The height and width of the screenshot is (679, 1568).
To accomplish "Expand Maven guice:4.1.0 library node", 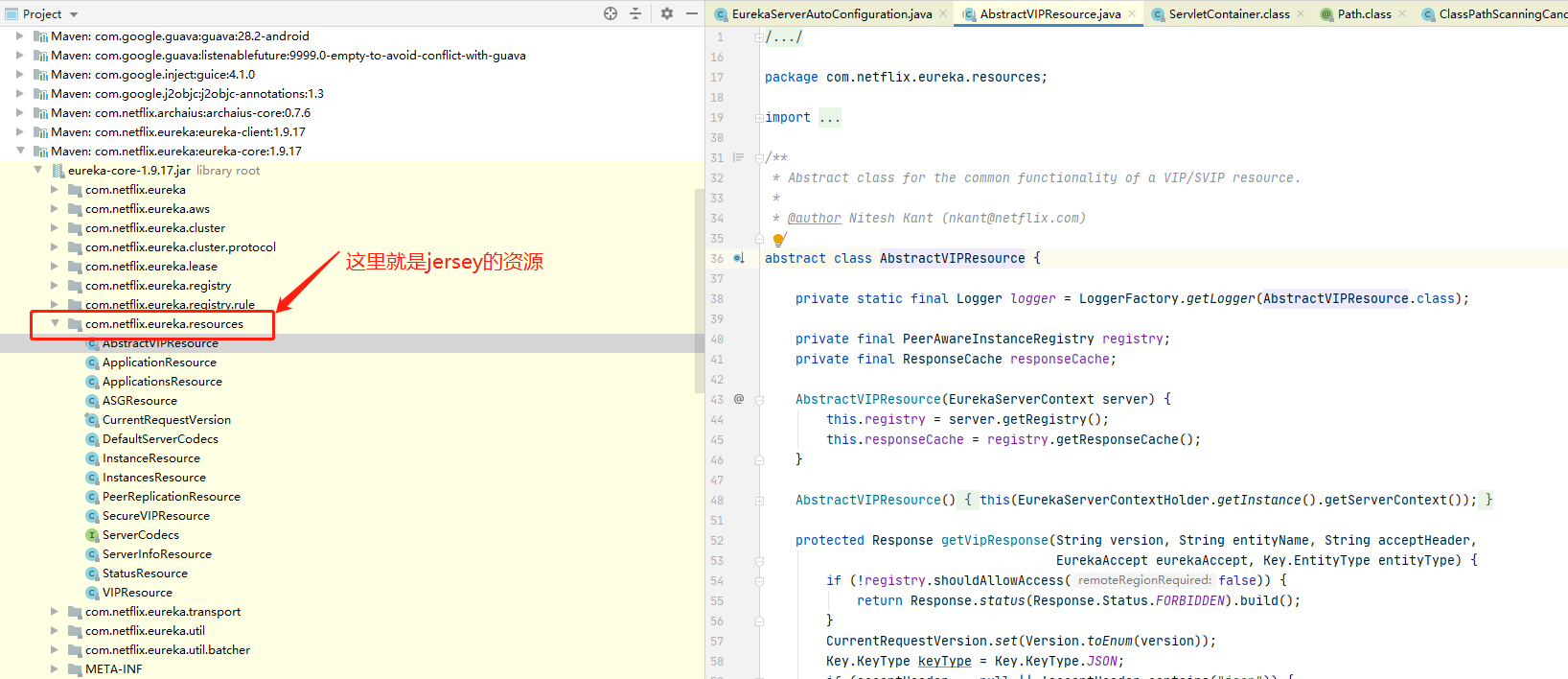I will coord(20,75).
